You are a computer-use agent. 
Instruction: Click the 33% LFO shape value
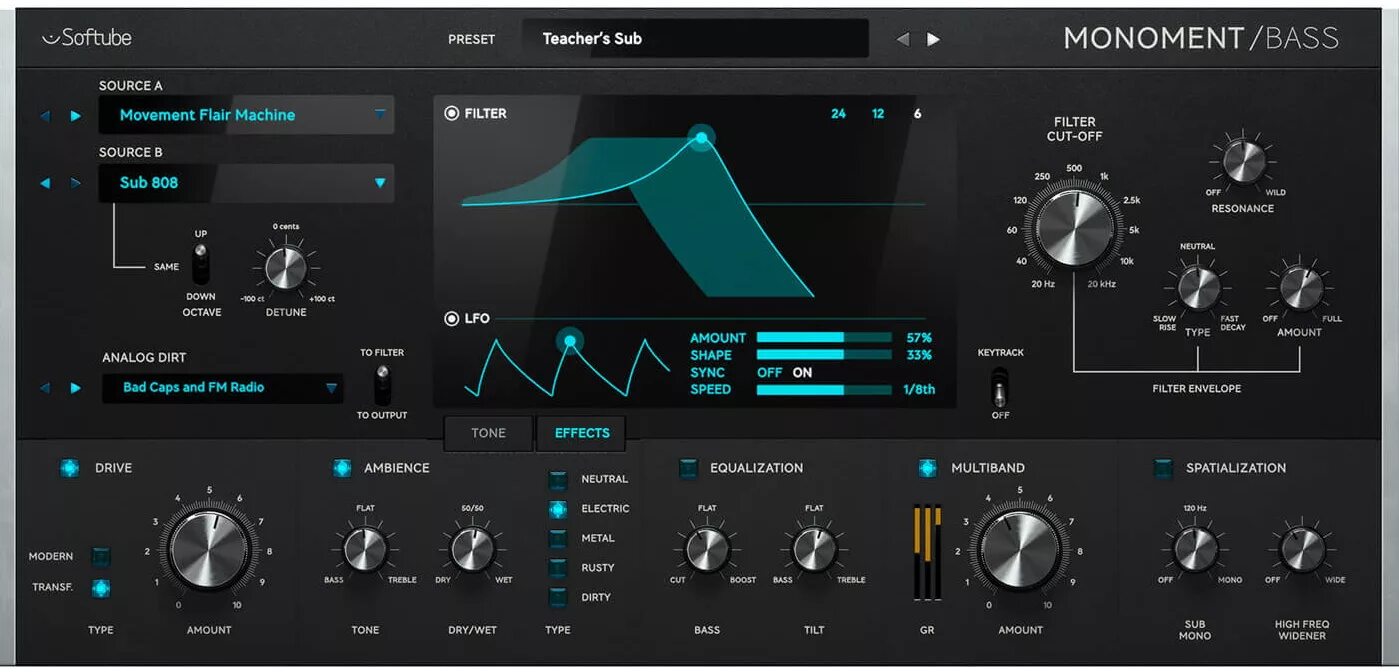point(918,355)
